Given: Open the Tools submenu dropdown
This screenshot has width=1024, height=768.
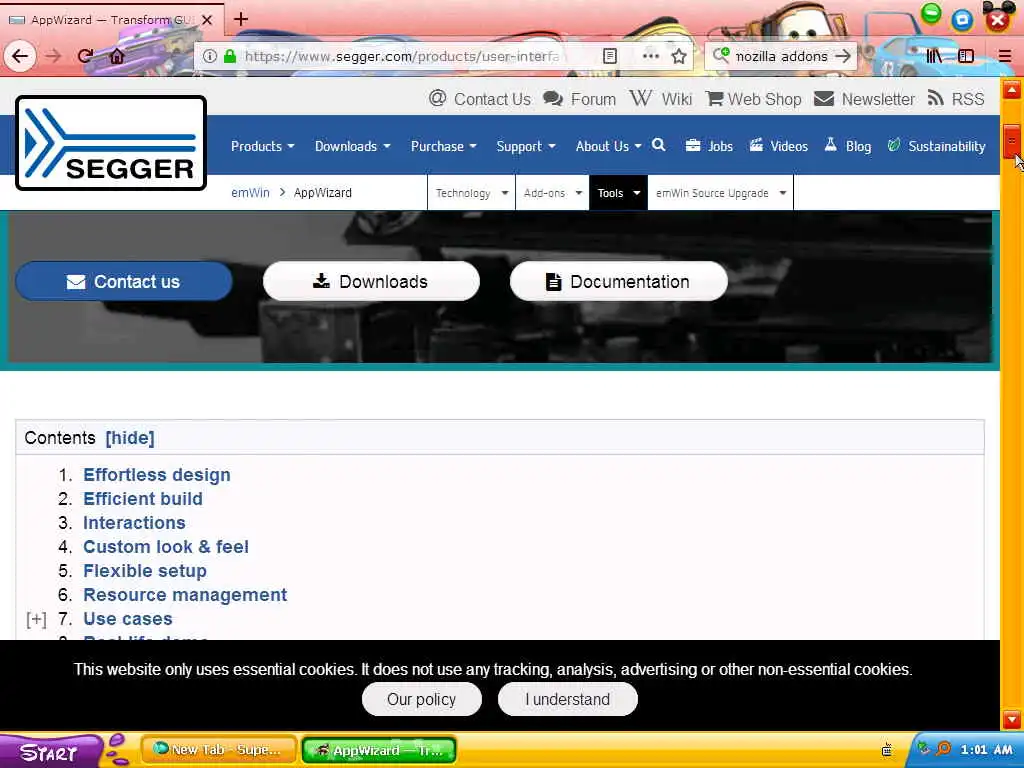Looking at the screenshot, I should point(618,193).
